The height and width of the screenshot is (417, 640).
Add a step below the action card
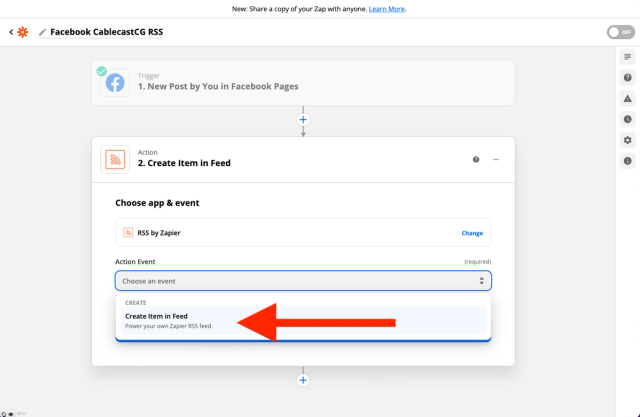click(x=303, y=380)
